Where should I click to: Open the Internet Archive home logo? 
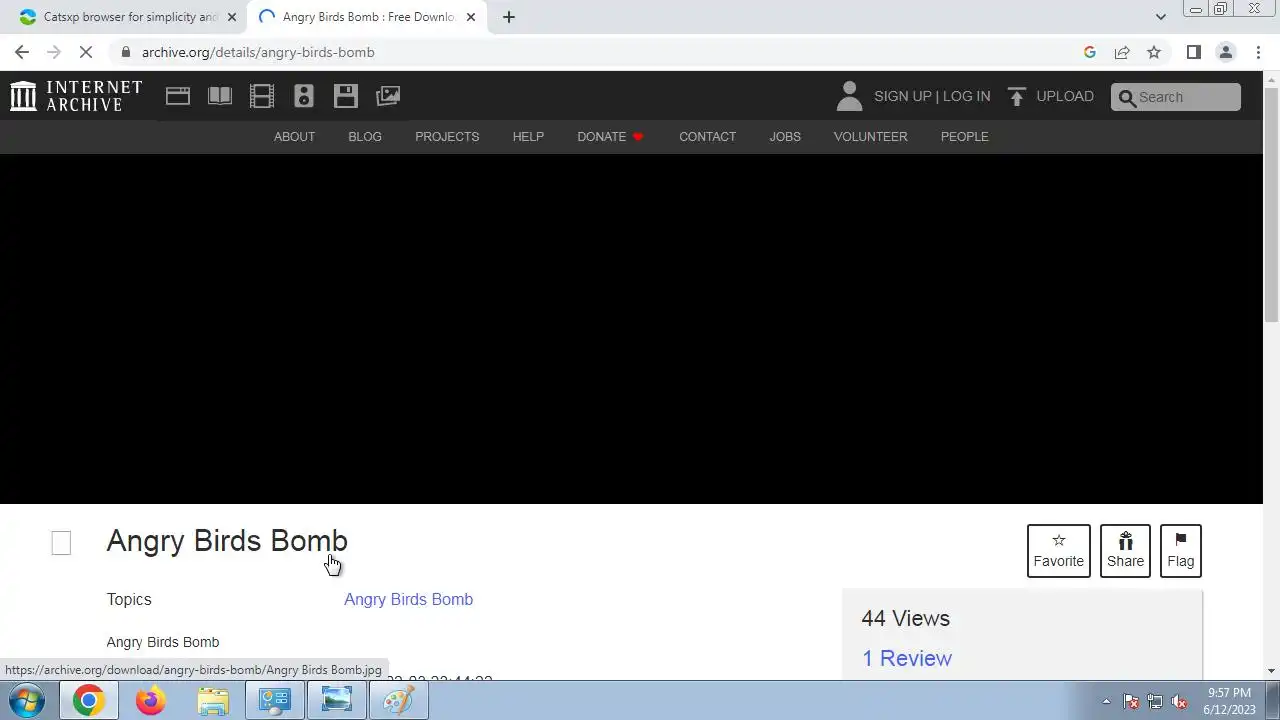pos(76,96)
